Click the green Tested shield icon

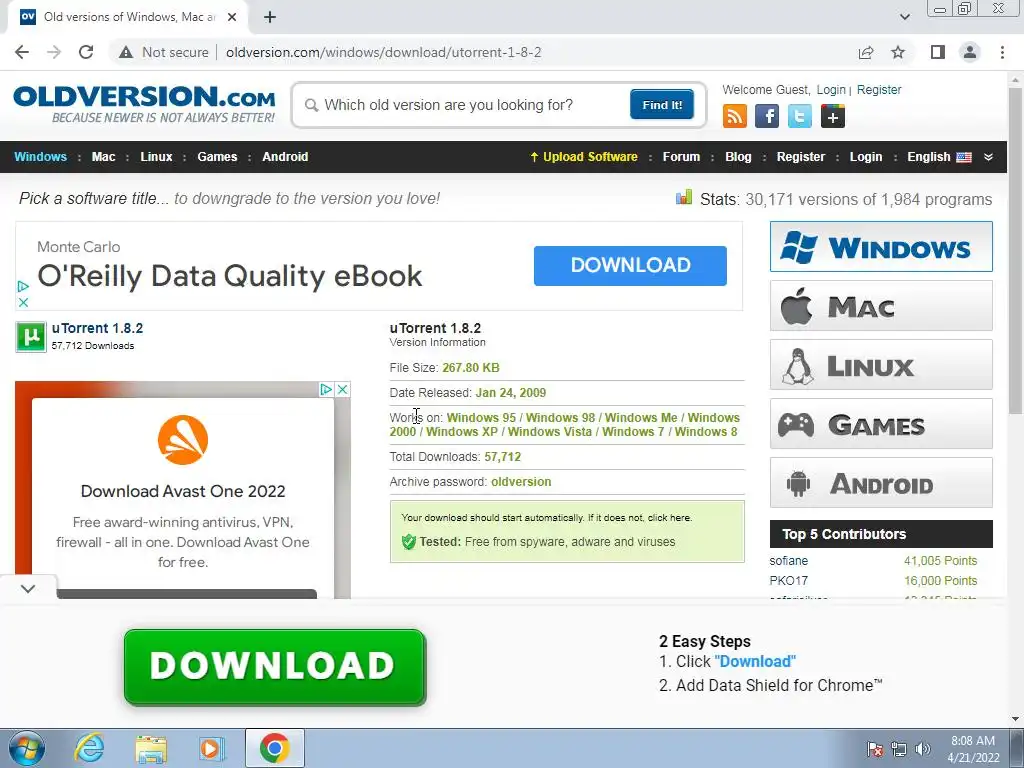[x=409, y=542]
